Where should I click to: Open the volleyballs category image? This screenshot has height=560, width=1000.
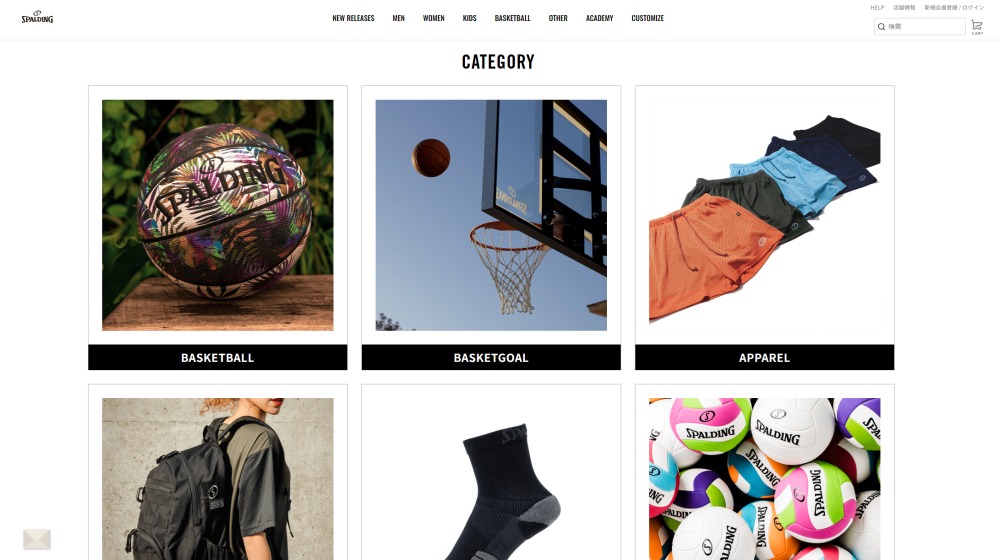(765, 479)
